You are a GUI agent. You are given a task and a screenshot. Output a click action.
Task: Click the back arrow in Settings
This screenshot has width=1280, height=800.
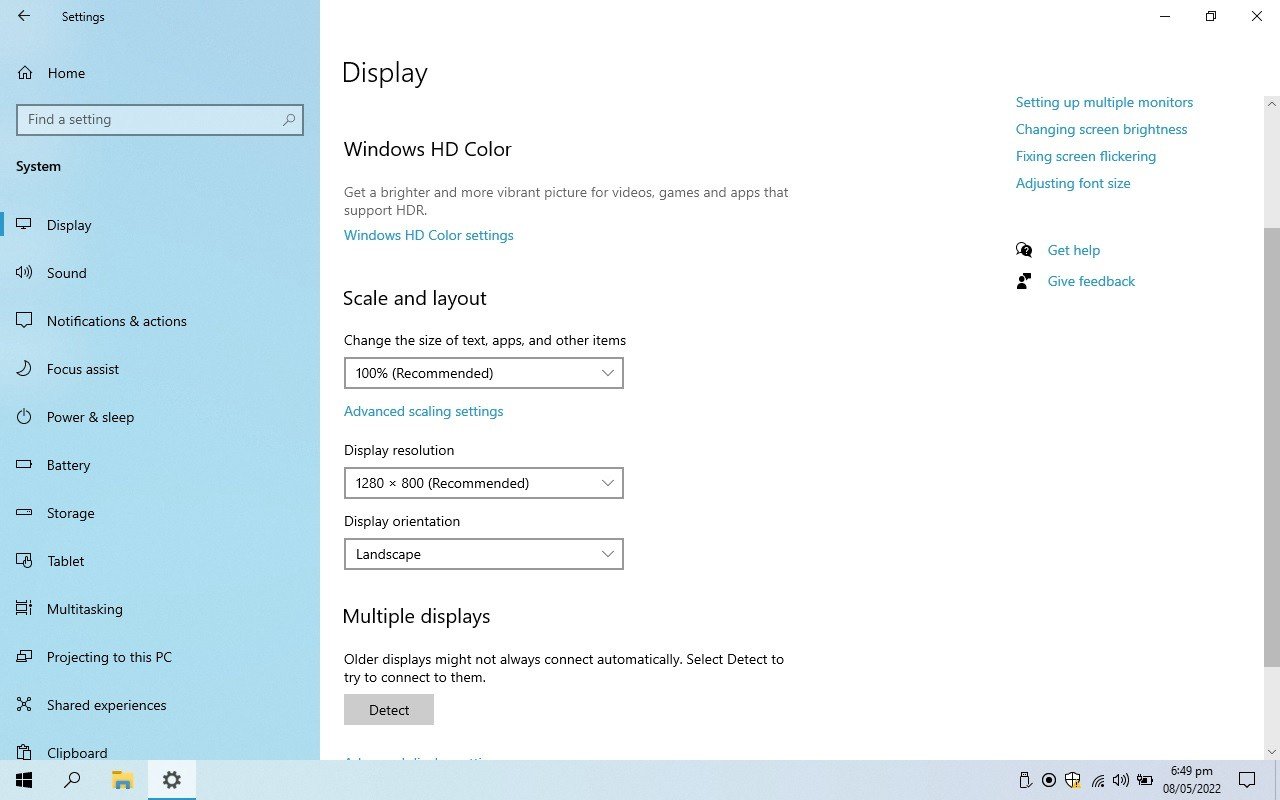[24, 16]
